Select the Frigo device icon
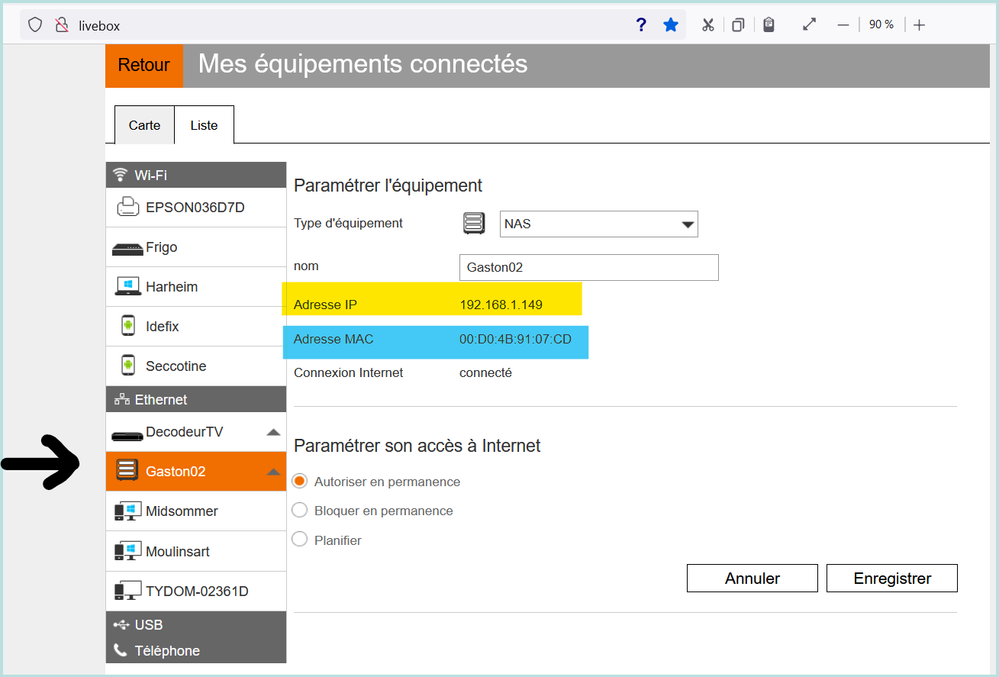Screen dimensions: 999x677 (x=127, y=248)
